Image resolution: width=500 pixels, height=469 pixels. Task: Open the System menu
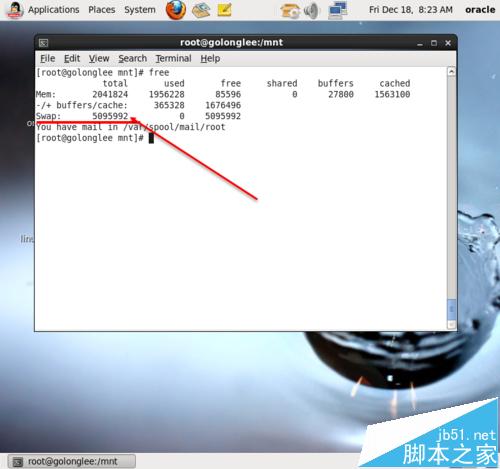(140, 10)
